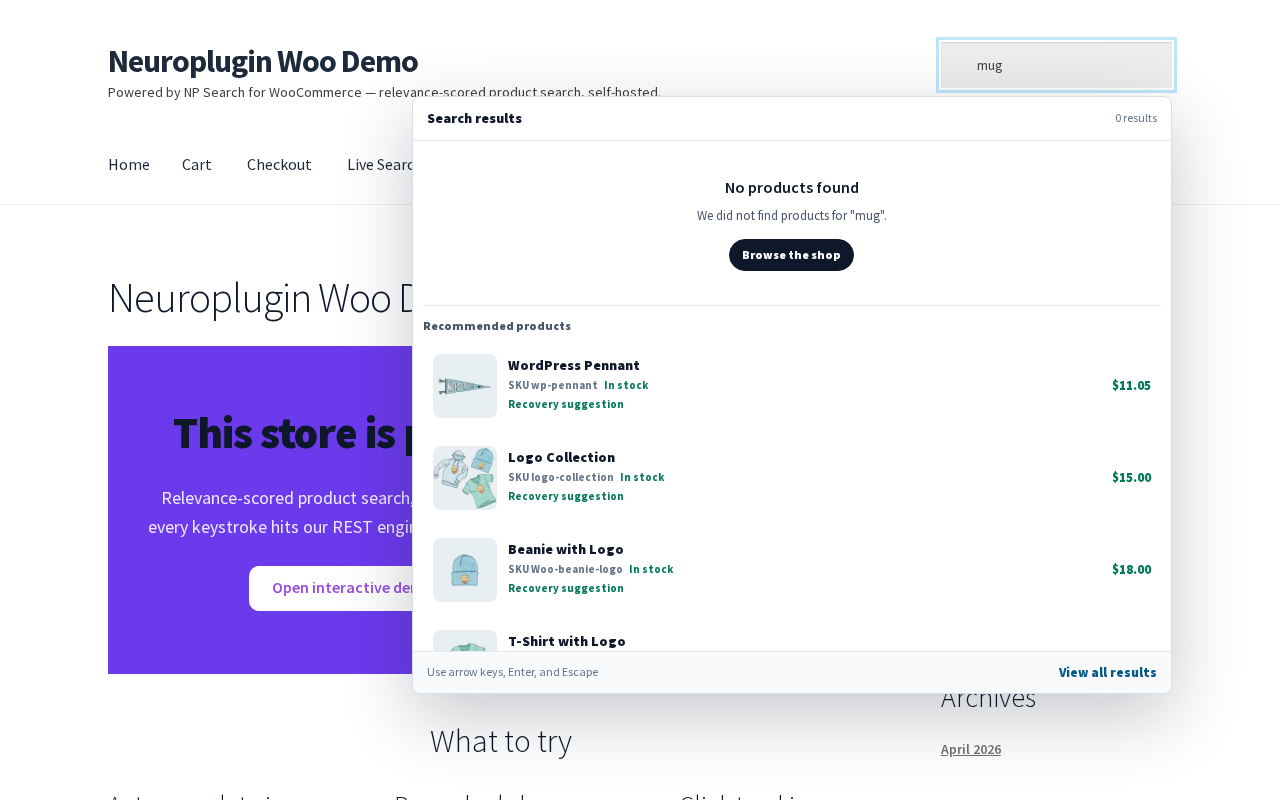This screenshot has height=800, width=1280.
Task: Open the Live Search menu item
Action: [380, 164]
